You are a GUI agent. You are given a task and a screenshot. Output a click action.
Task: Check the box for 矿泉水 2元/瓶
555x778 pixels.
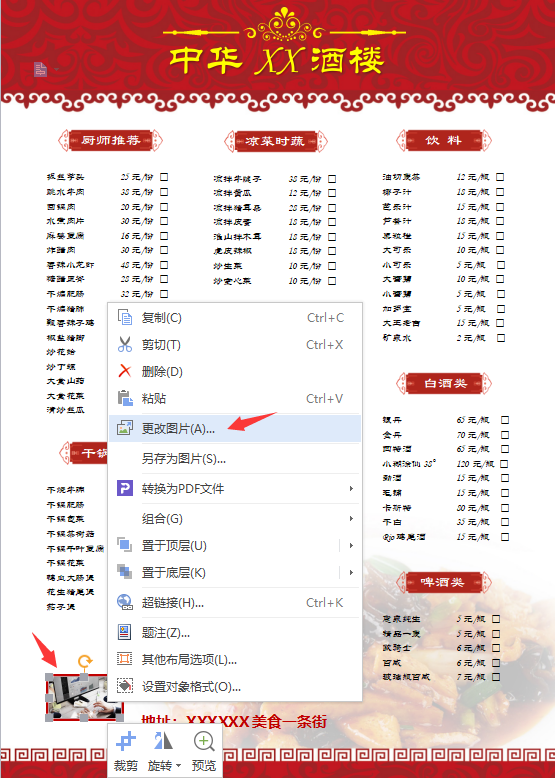coord(501,338)
